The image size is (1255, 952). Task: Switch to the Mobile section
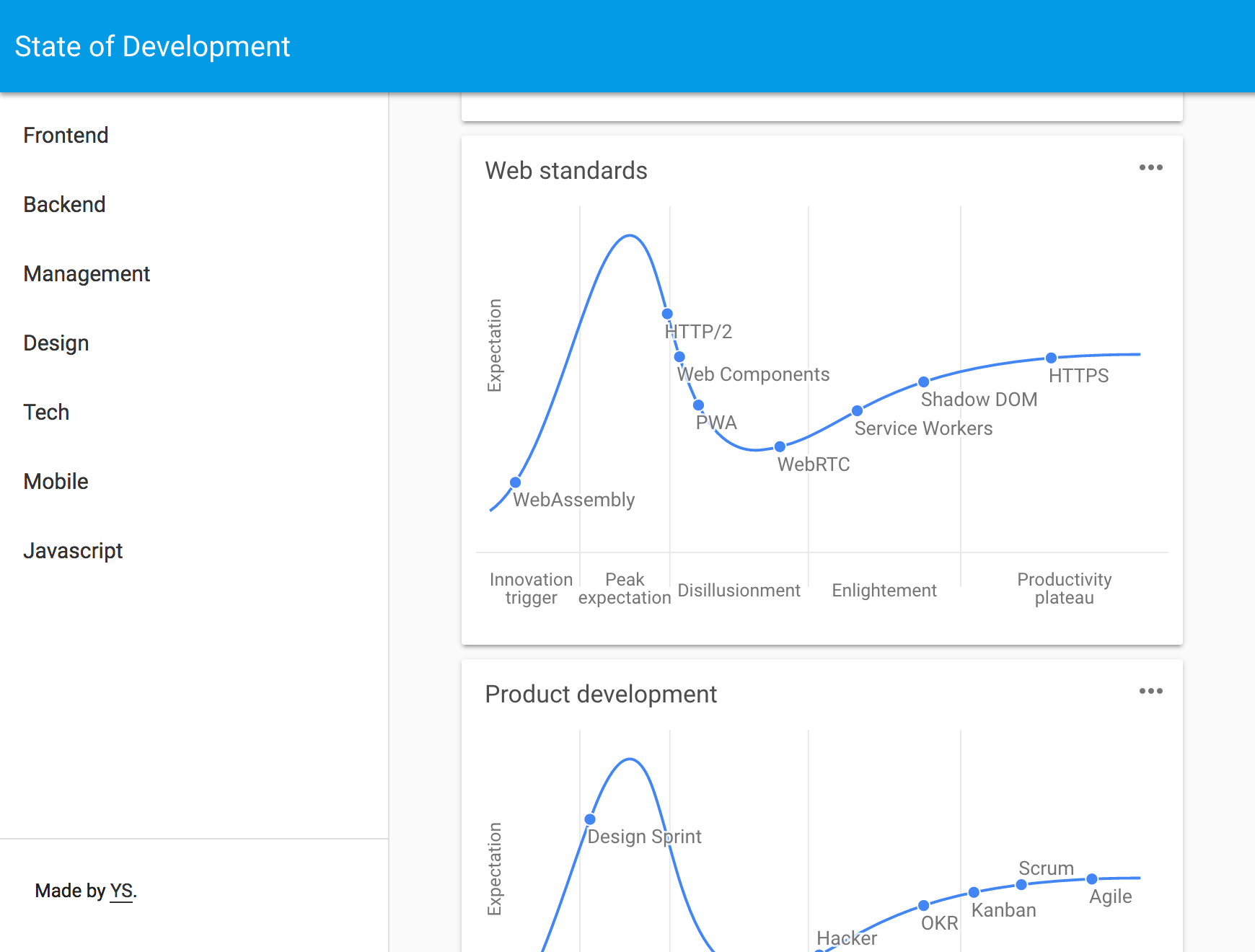56,481
